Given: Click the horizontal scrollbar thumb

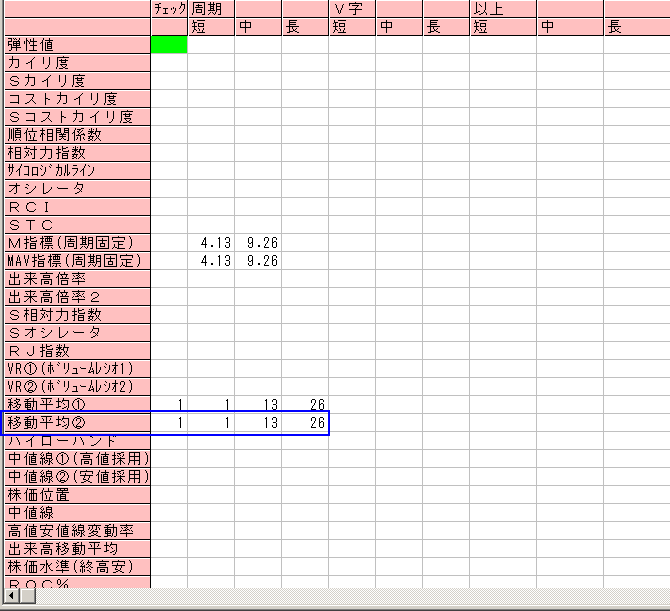Looking at the screenshot, I should tap(28, 596).
